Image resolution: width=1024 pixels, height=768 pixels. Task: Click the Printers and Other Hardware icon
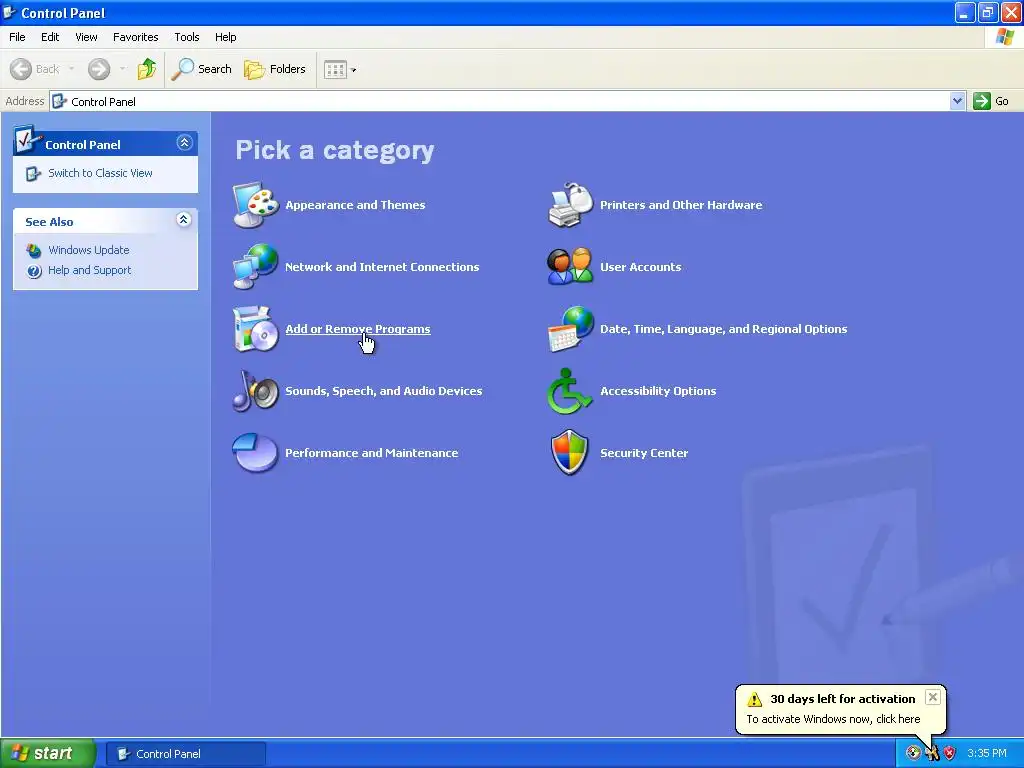click(x=570, y=205)
